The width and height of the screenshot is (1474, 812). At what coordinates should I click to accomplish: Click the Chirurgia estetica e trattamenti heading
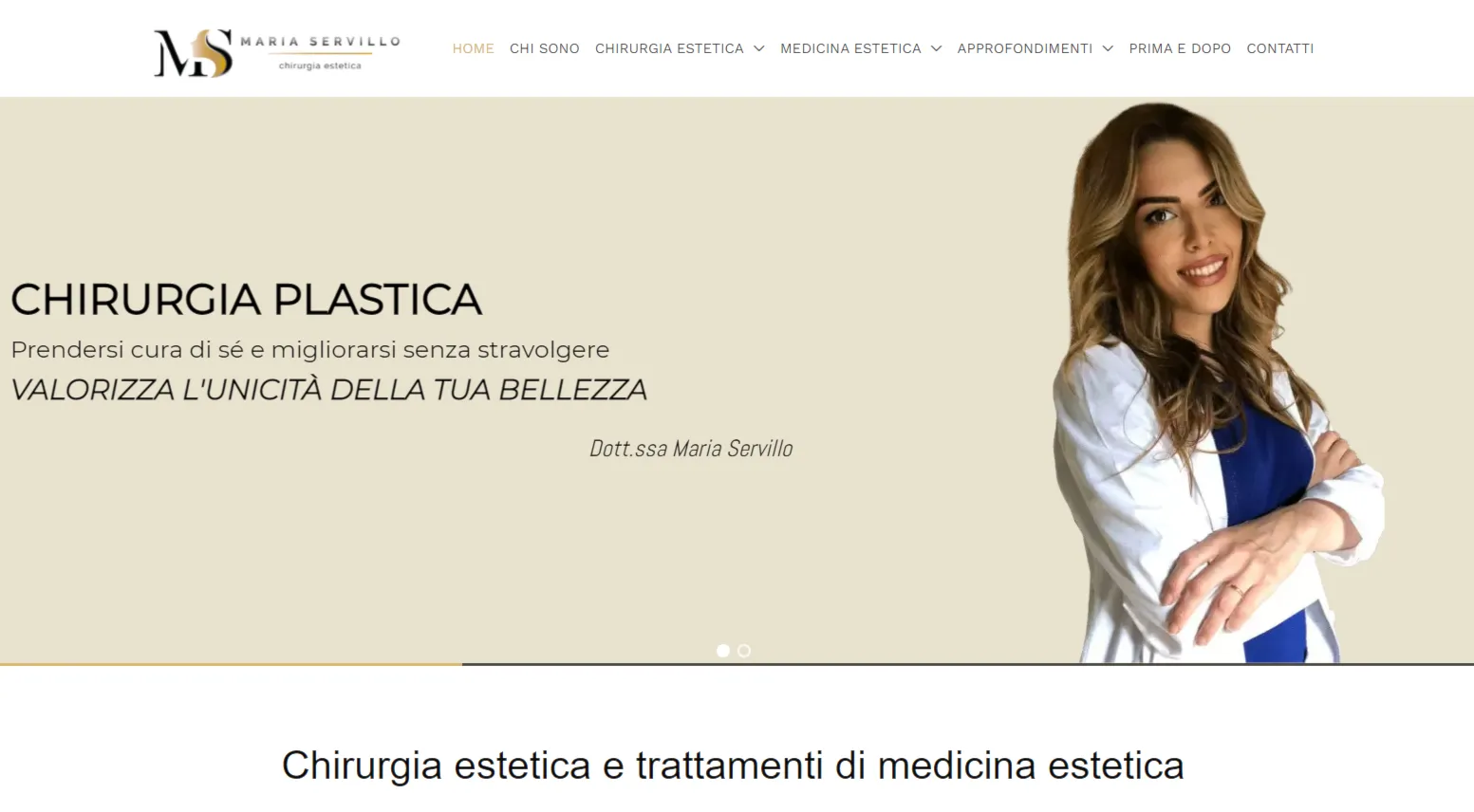click(733, 766)
